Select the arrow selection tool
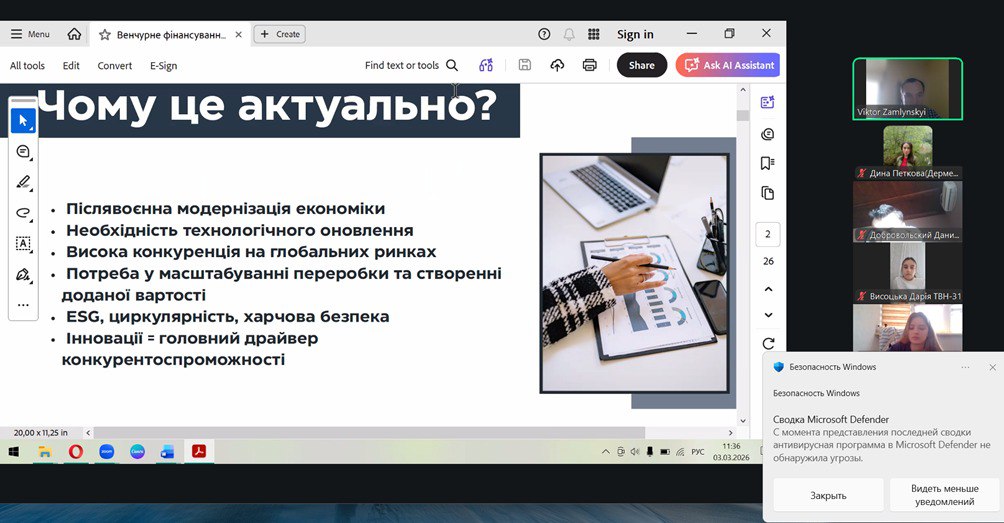The height and width of the screenshot is (523, 1004). [x=23, y=121]
